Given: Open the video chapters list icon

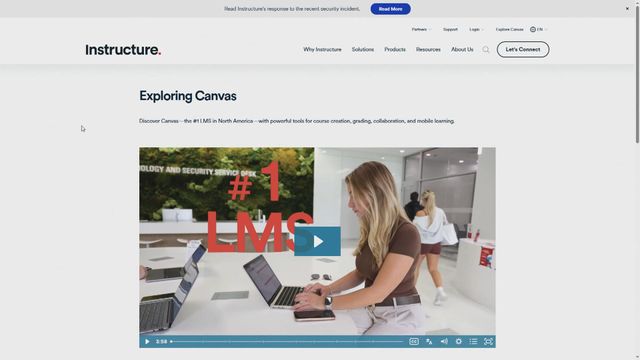Looking at the screenshot, I should (473, 342).
